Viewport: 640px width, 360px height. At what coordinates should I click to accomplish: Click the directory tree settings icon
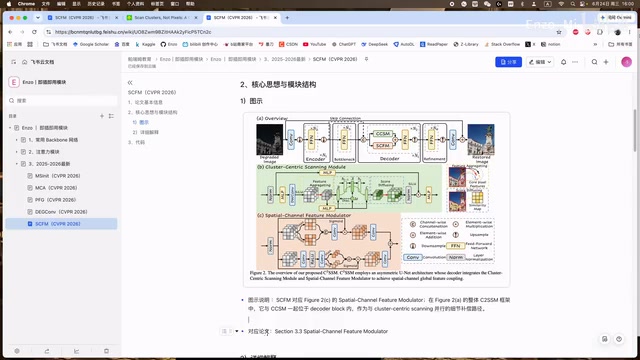point(111,116)
